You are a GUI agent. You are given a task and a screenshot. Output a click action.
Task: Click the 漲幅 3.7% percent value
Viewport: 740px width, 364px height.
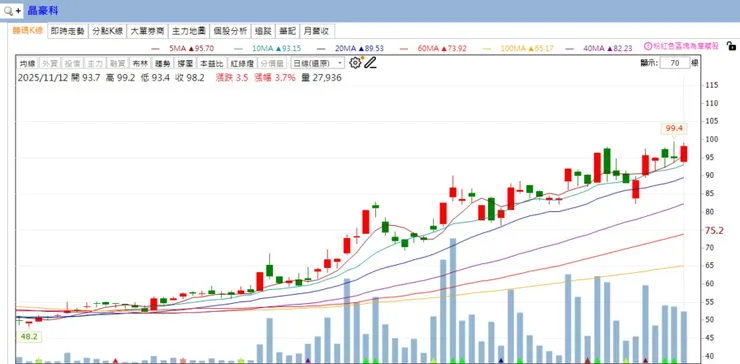(275, 78)
